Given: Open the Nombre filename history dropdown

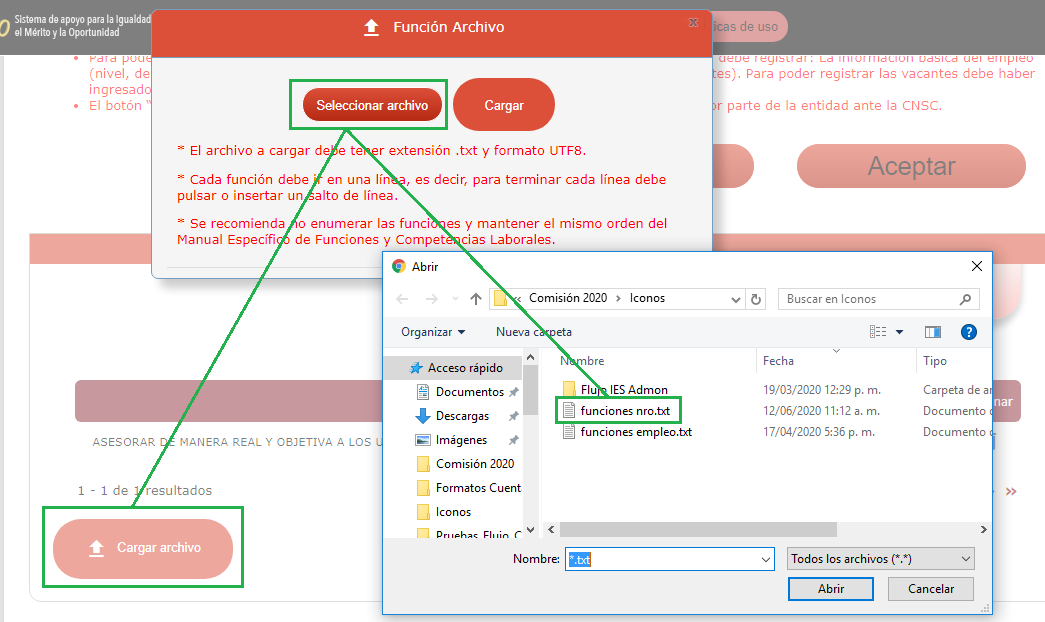Looking at the screenshot, I should [x=765, y=560].
